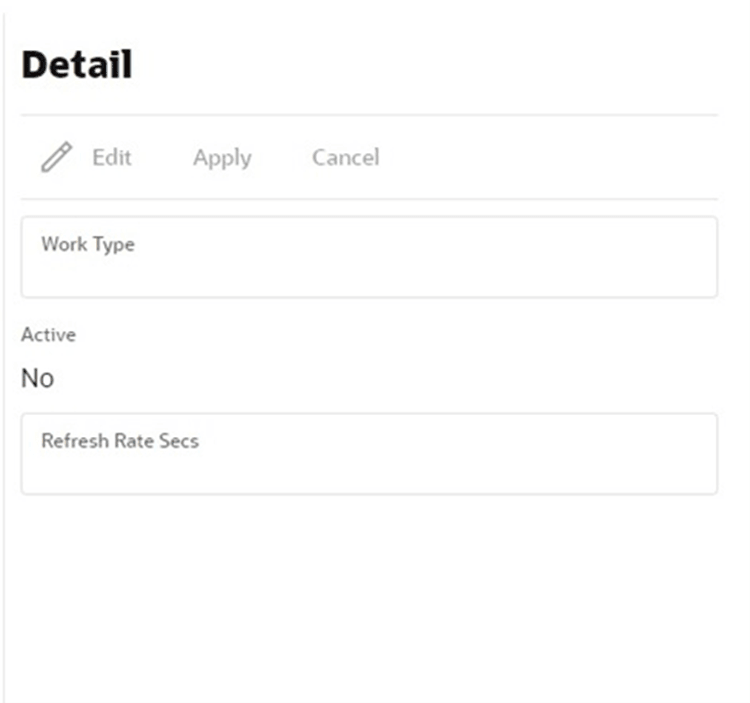Click blank space right of Cancel
The width and height of the screenshot is (750, 703).
[x=550, y=157]
